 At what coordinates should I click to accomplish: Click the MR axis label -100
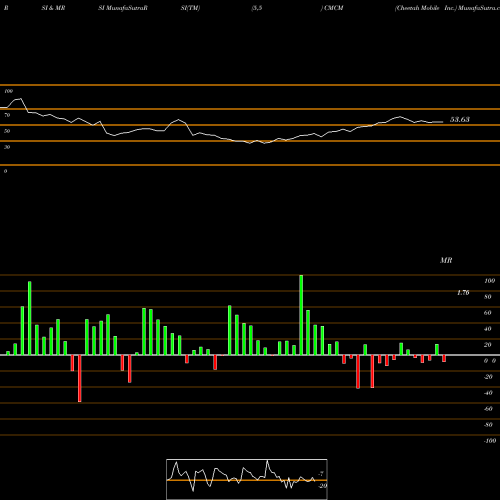[490, 441]
